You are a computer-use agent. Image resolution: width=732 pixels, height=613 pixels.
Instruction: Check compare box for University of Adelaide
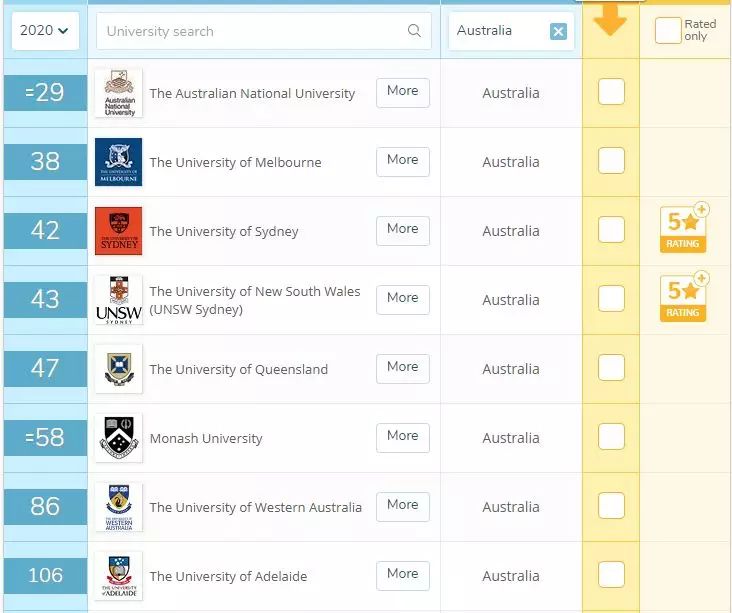click(x=611, y=574)
